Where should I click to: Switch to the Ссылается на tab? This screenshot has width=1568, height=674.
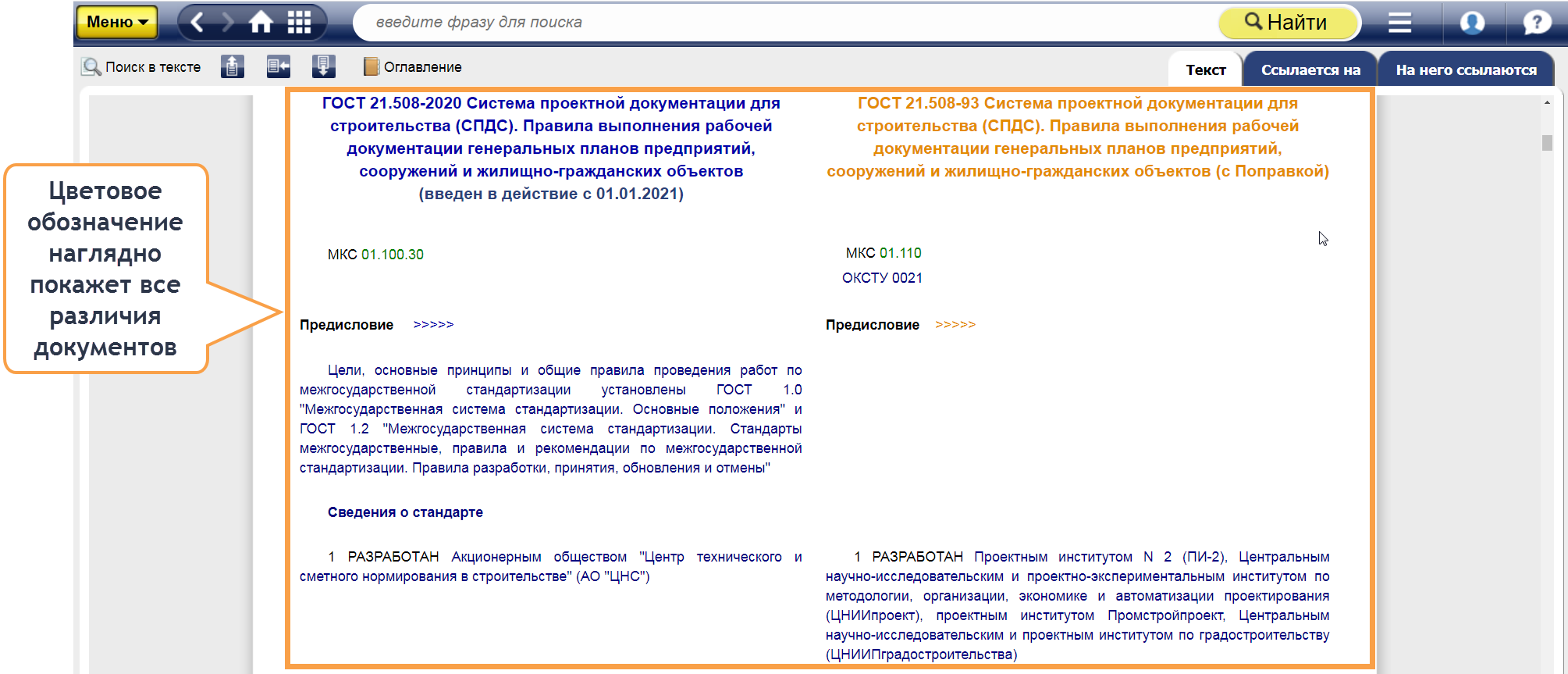1310,70
